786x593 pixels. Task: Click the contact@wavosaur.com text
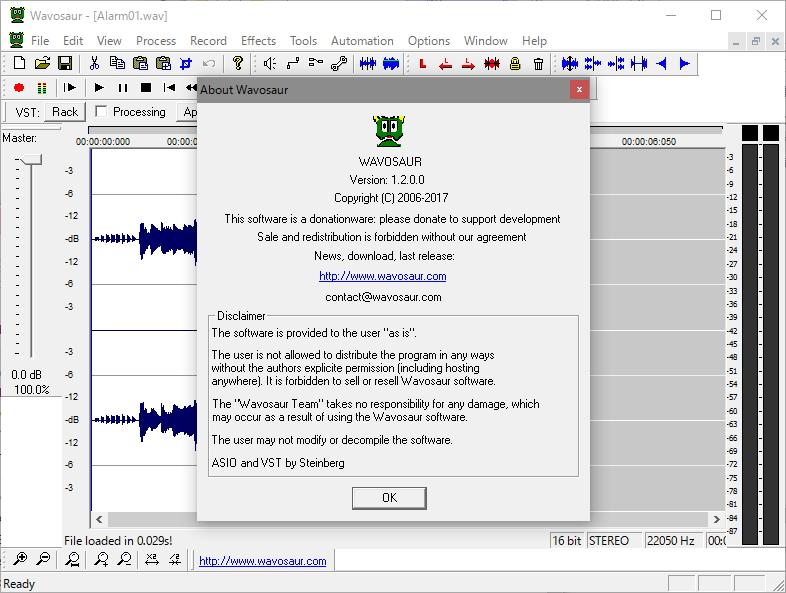click(383, 297)
